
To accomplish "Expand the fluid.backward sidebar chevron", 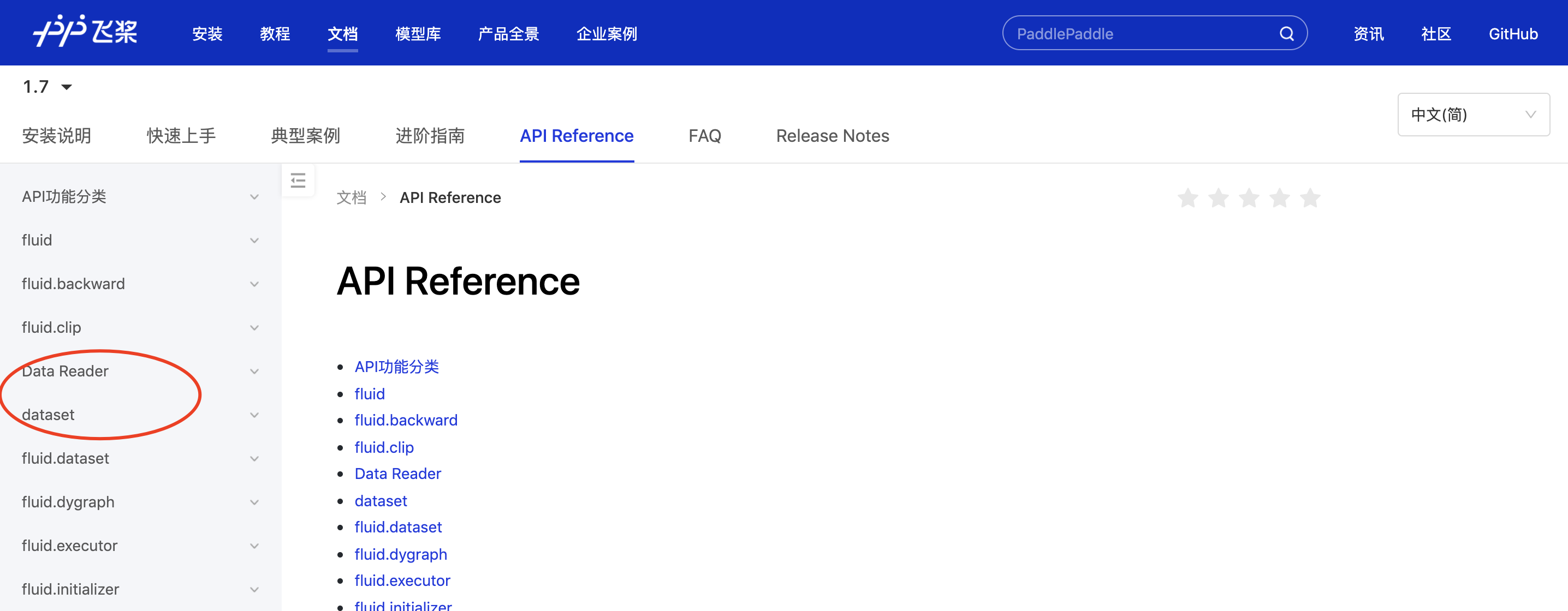I will [x=254, y=284].
